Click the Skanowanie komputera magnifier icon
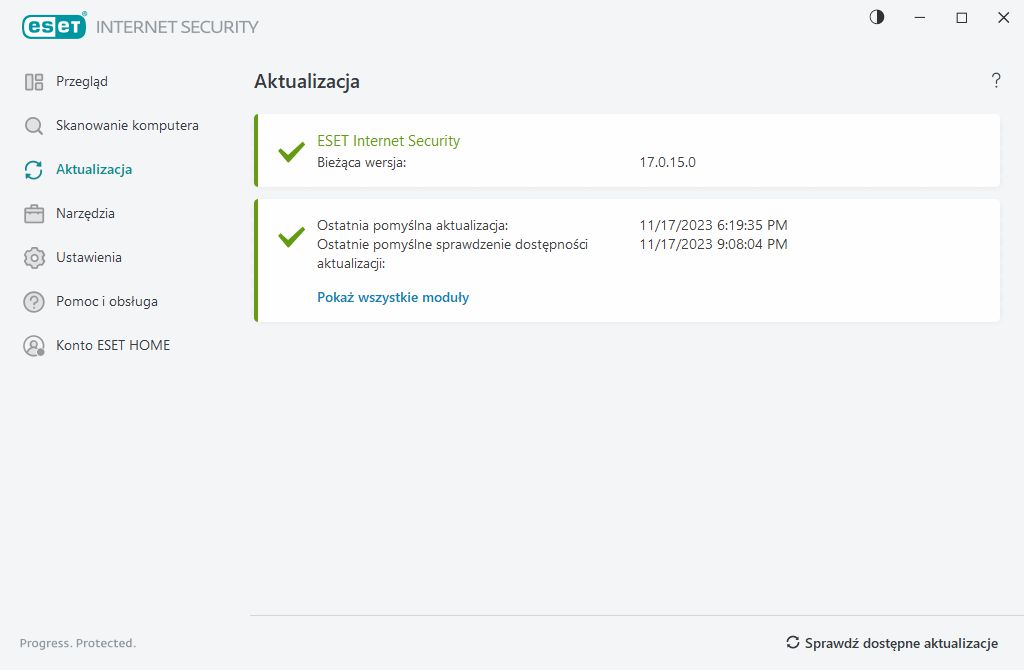The width and height of the screenshot is (1024, 670). coord(34,126)
